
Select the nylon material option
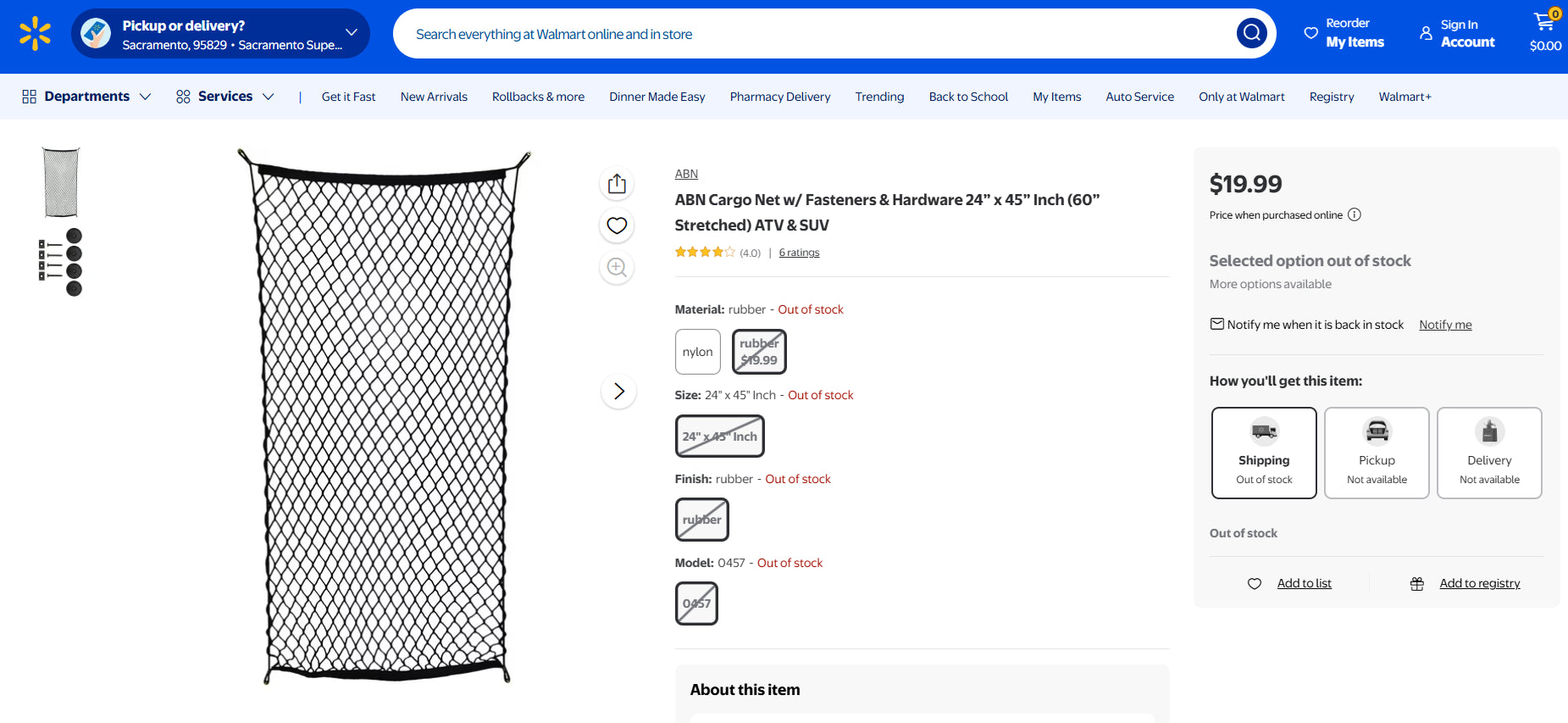697,352
